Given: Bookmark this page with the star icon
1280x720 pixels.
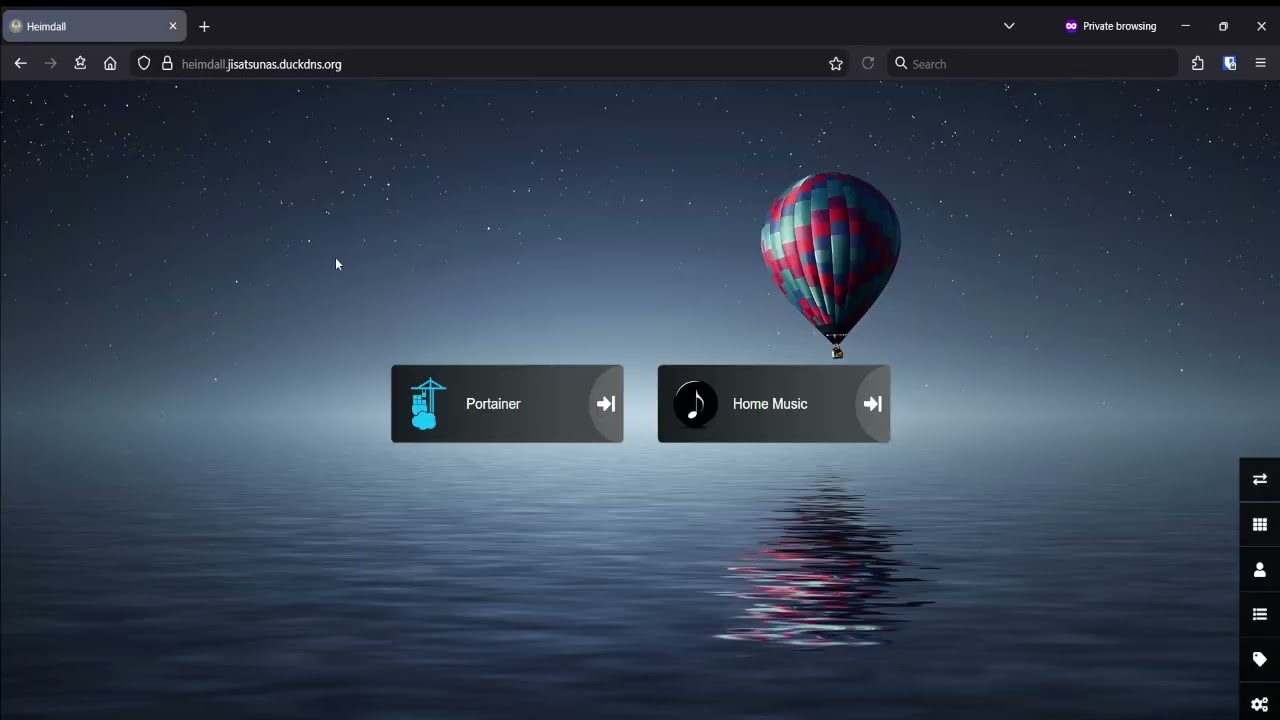Looking at the screenshot, I should click(836, 64).
